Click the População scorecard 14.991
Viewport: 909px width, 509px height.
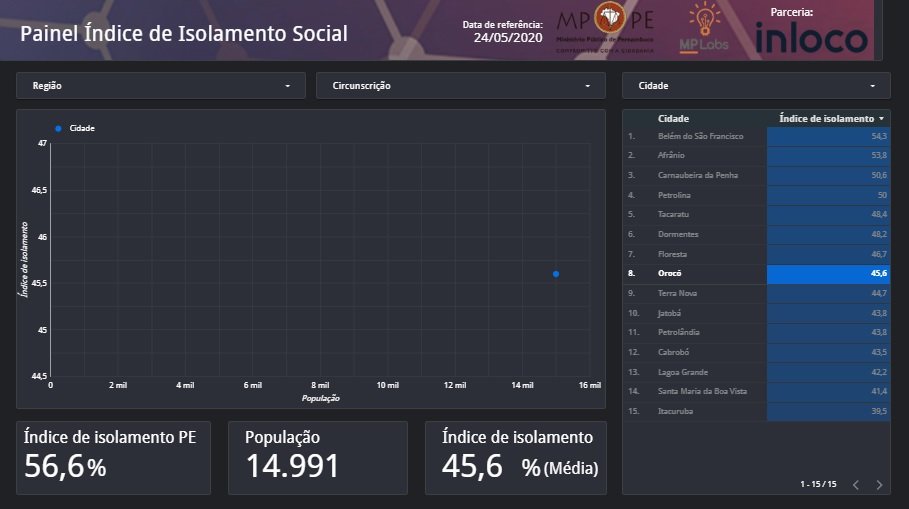click(317, 457)
